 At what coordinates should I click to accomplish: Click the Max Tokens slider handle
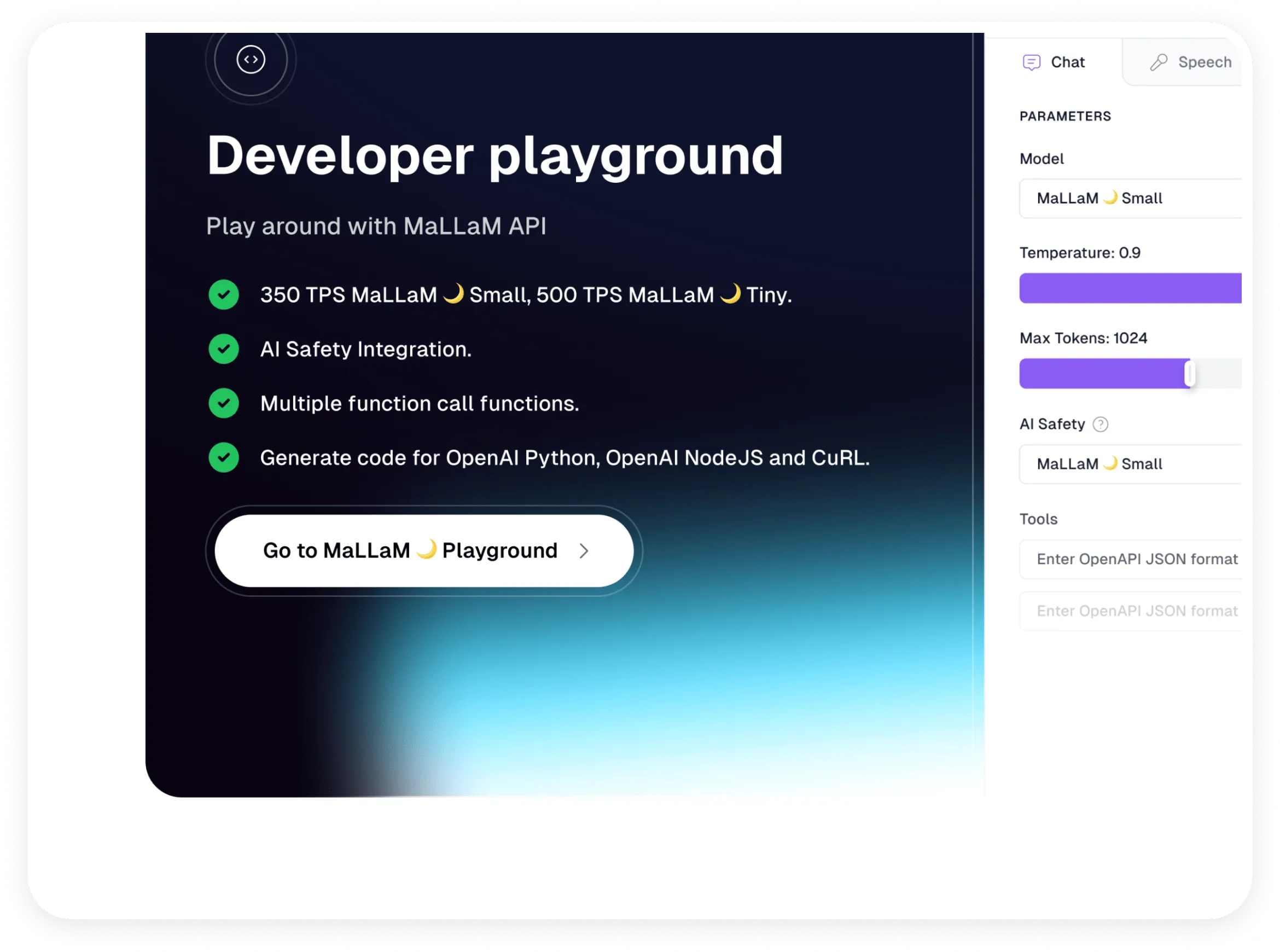point(1190,374)
